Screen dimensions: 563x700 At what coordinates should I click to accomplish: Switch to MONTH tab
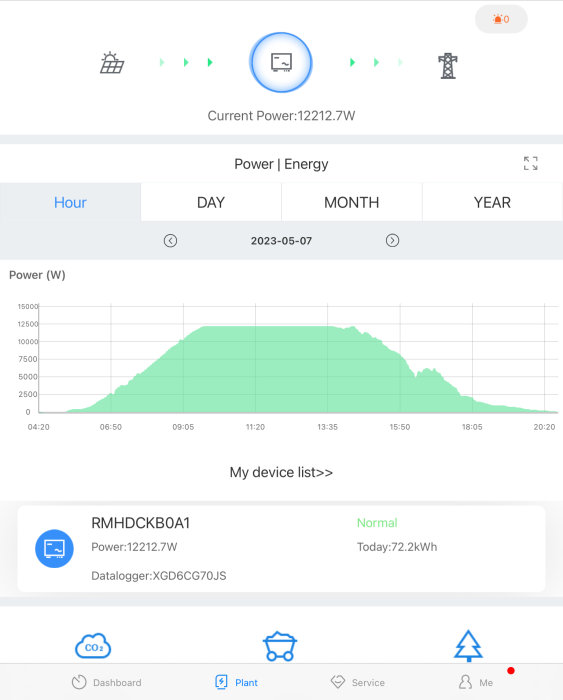351,202
